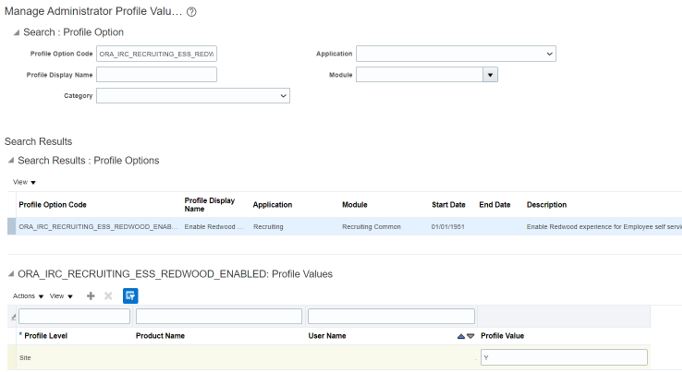Image resolution: width=682 pixels, height=372 pixels.
Task: Click the User Name filter field
Action: (x=391, y=316)
